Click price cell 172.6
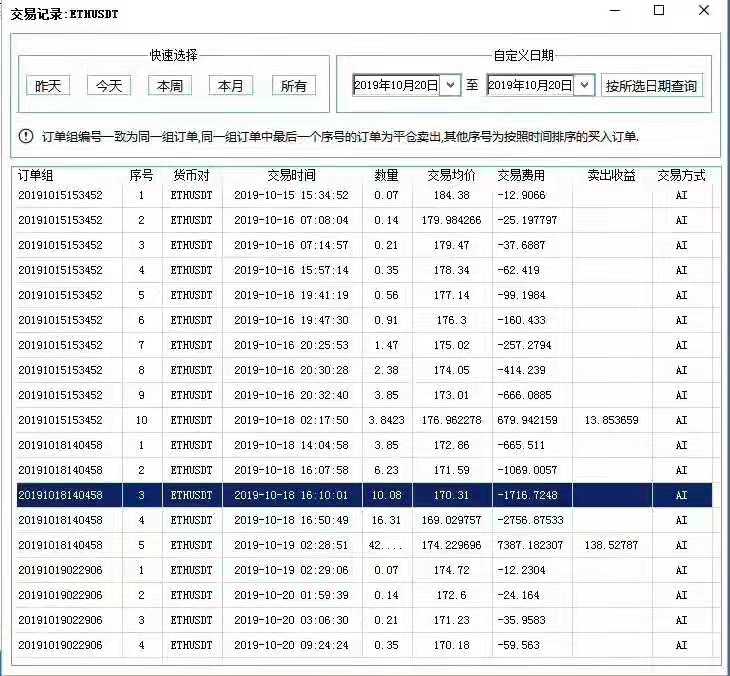The width and height of the screenshot is (730, 676). [451, 595]
